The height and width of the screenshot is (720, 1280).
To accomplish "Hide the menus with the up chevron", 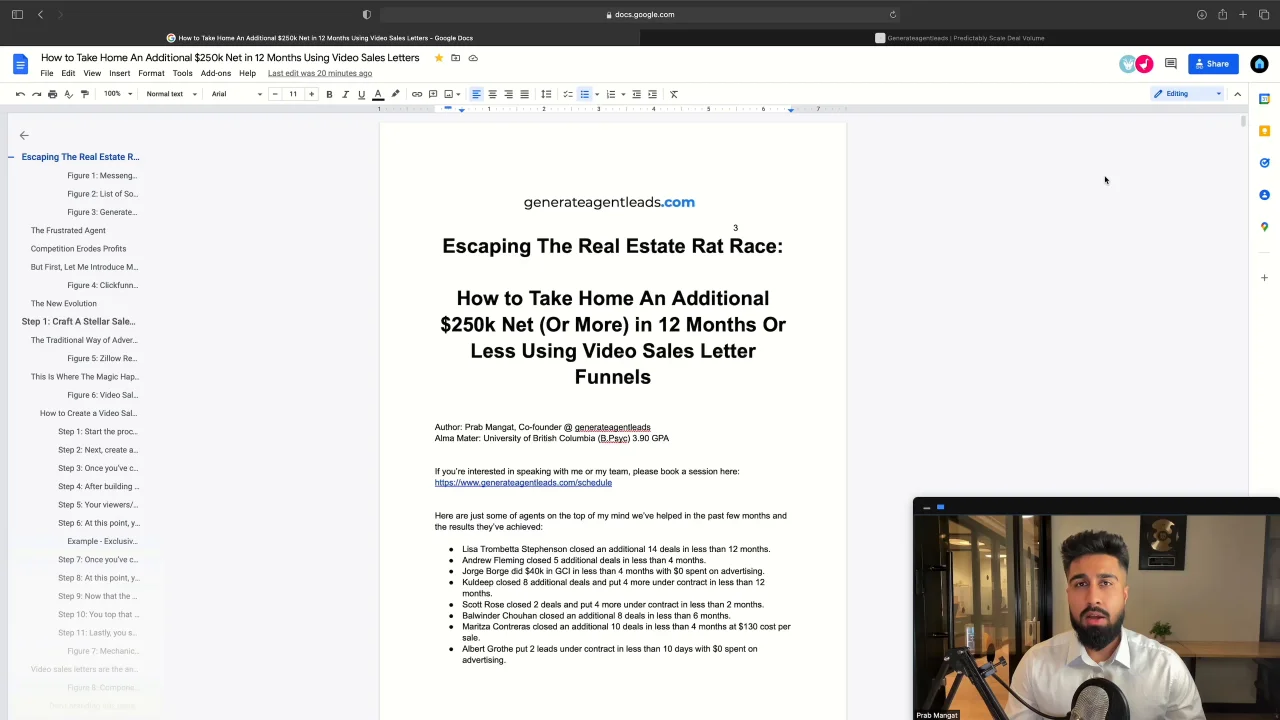I will pyautogui.click(x=1237, y=94).
